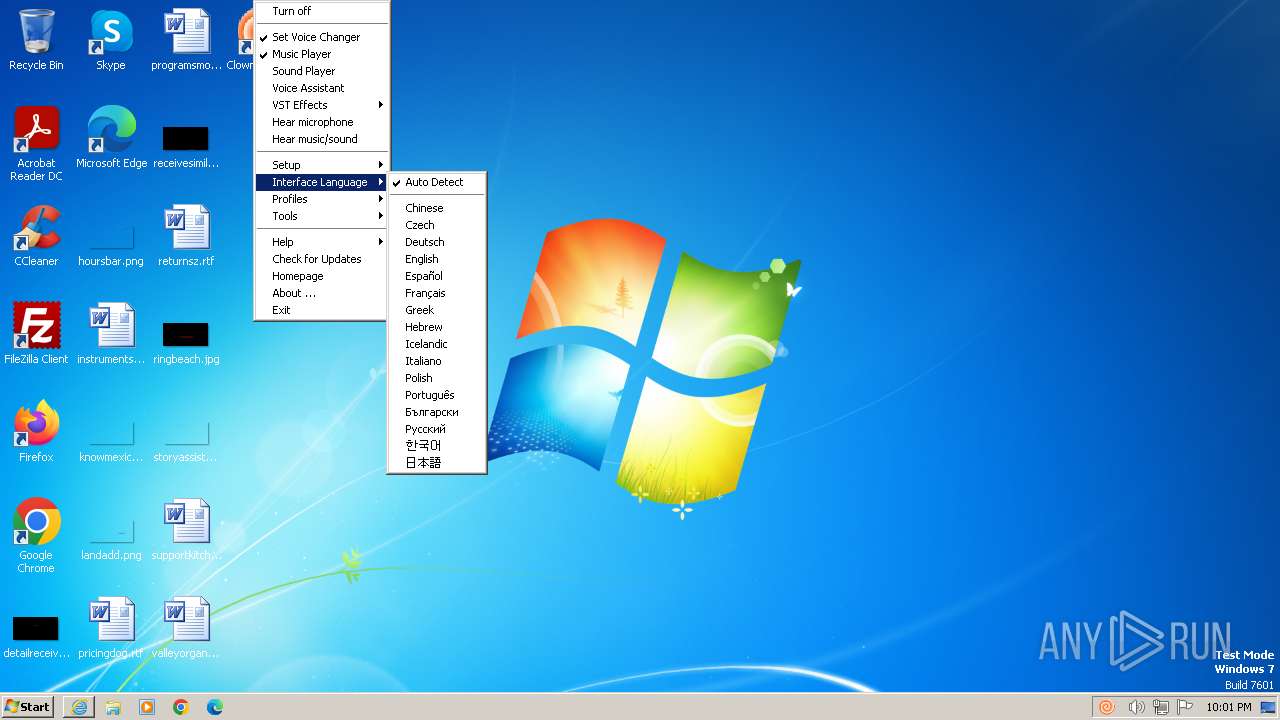Open the Skype desktop shortcut

pos(110,40)
